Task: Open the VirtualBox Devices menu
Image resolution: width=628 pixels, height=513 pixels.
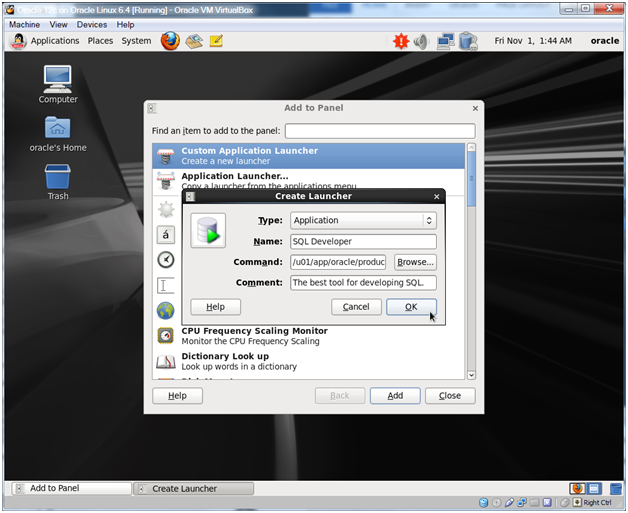Action: click(x=92, y=24)
